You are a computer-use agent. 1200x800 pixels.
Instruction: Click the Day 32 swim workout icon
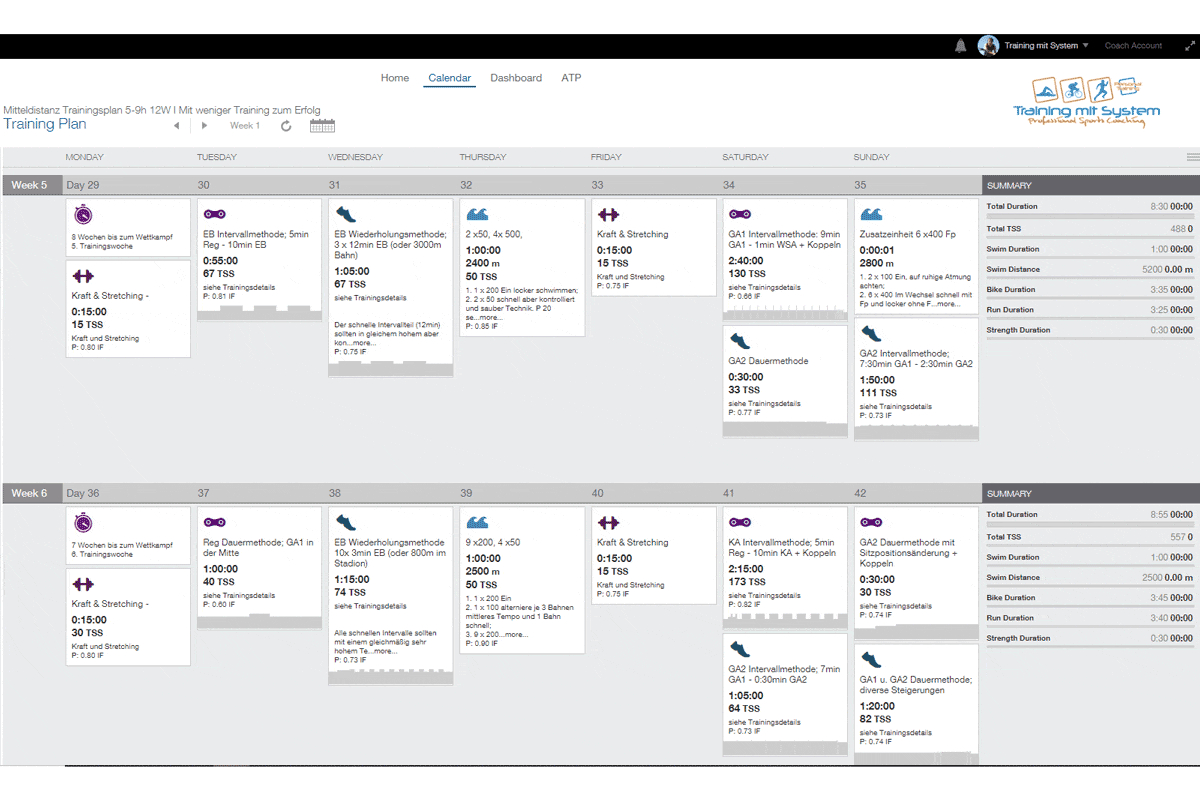(x=477, y=214)
